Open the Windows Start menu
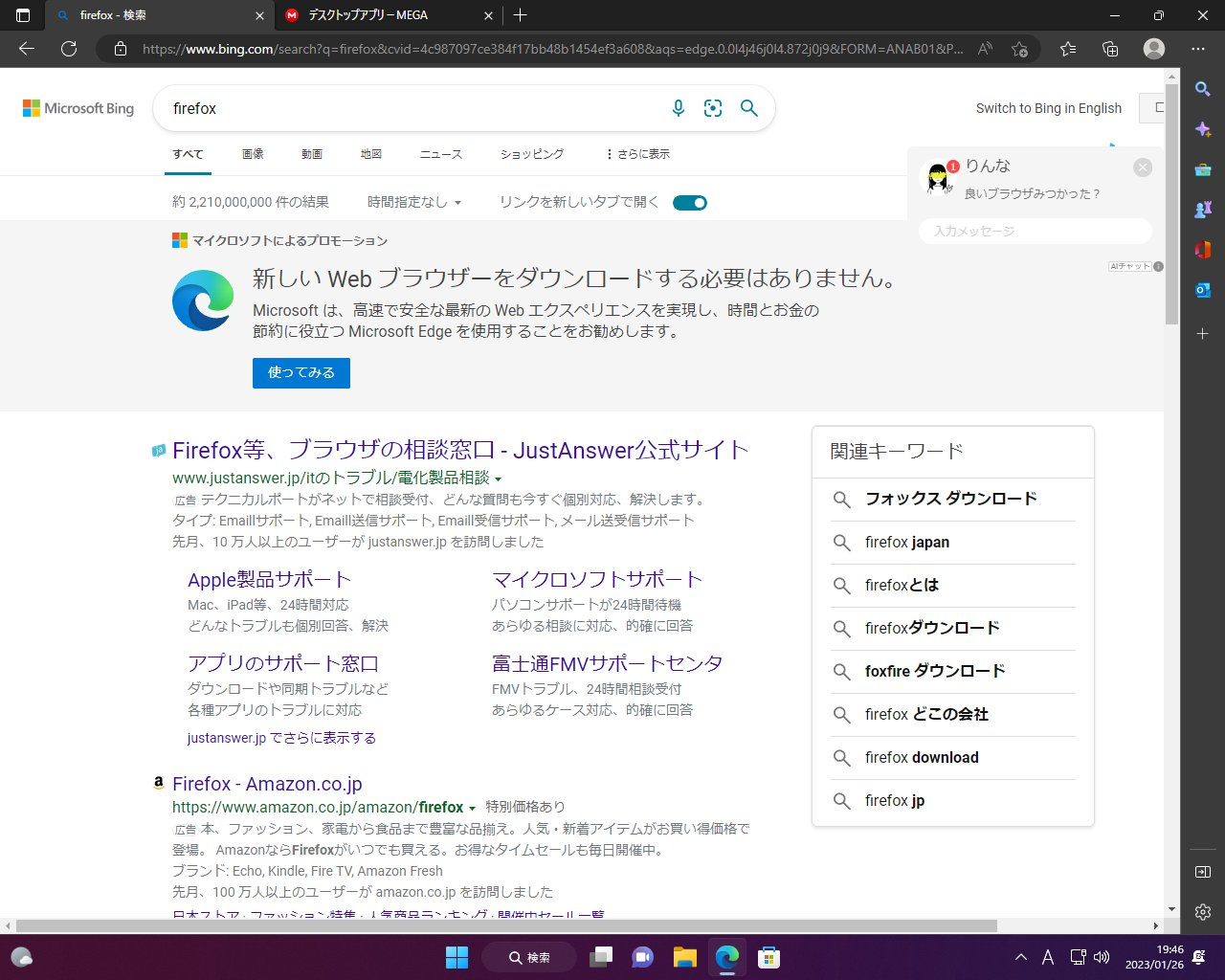Viewport: 1225px width, 980px height. tap(457, 957)
